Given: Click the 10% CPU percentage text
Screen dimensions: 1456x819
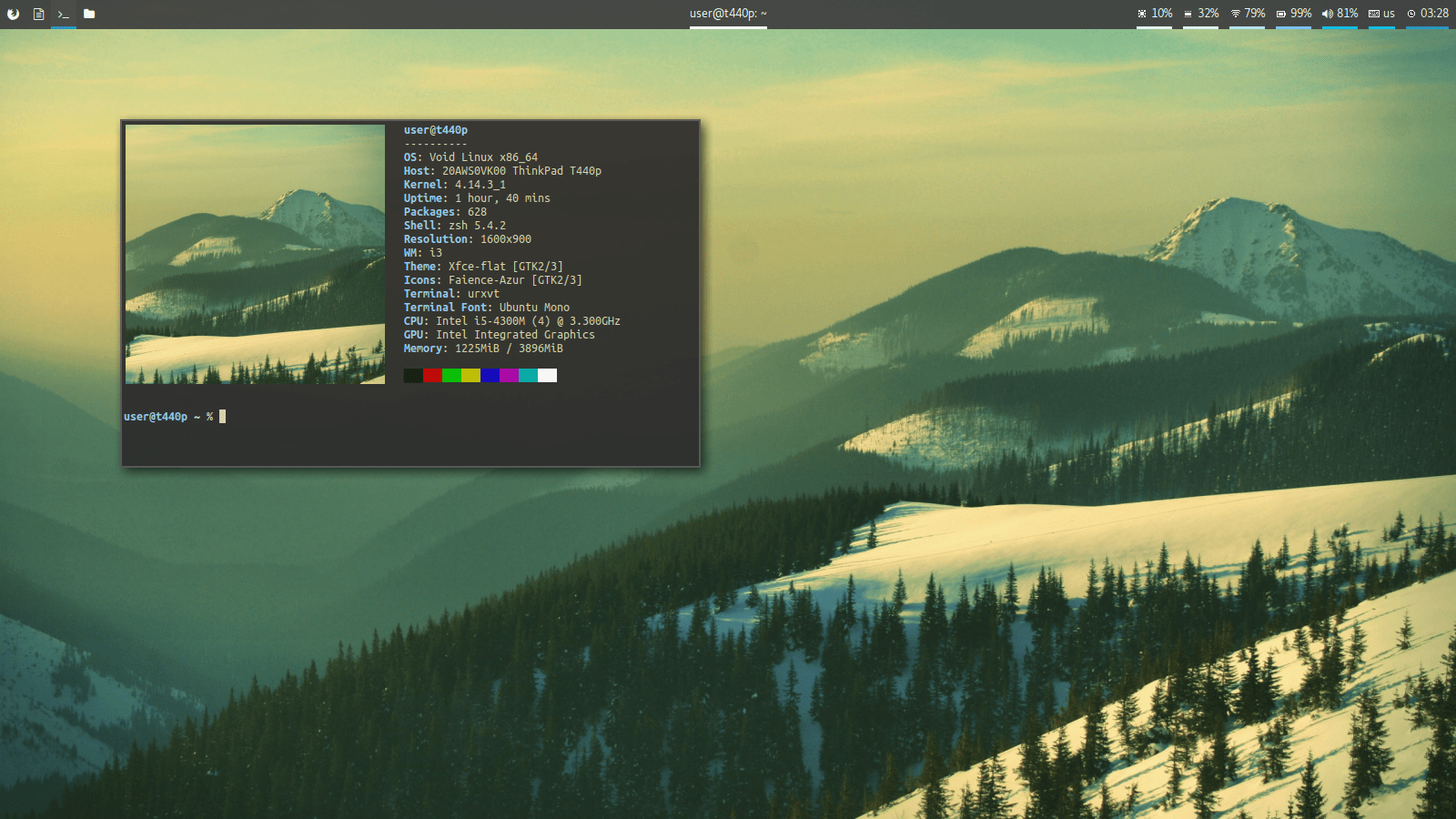Looking at the screenshot, I should [x=1162, y=14].
